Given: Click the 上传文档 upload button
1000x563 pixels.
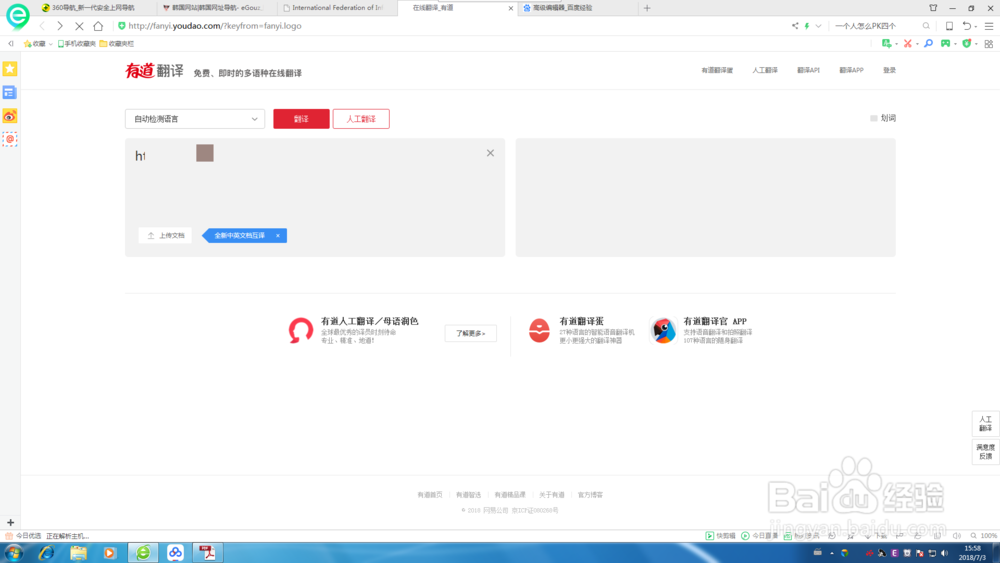Looking at the screenshot, I should point(165,235).
